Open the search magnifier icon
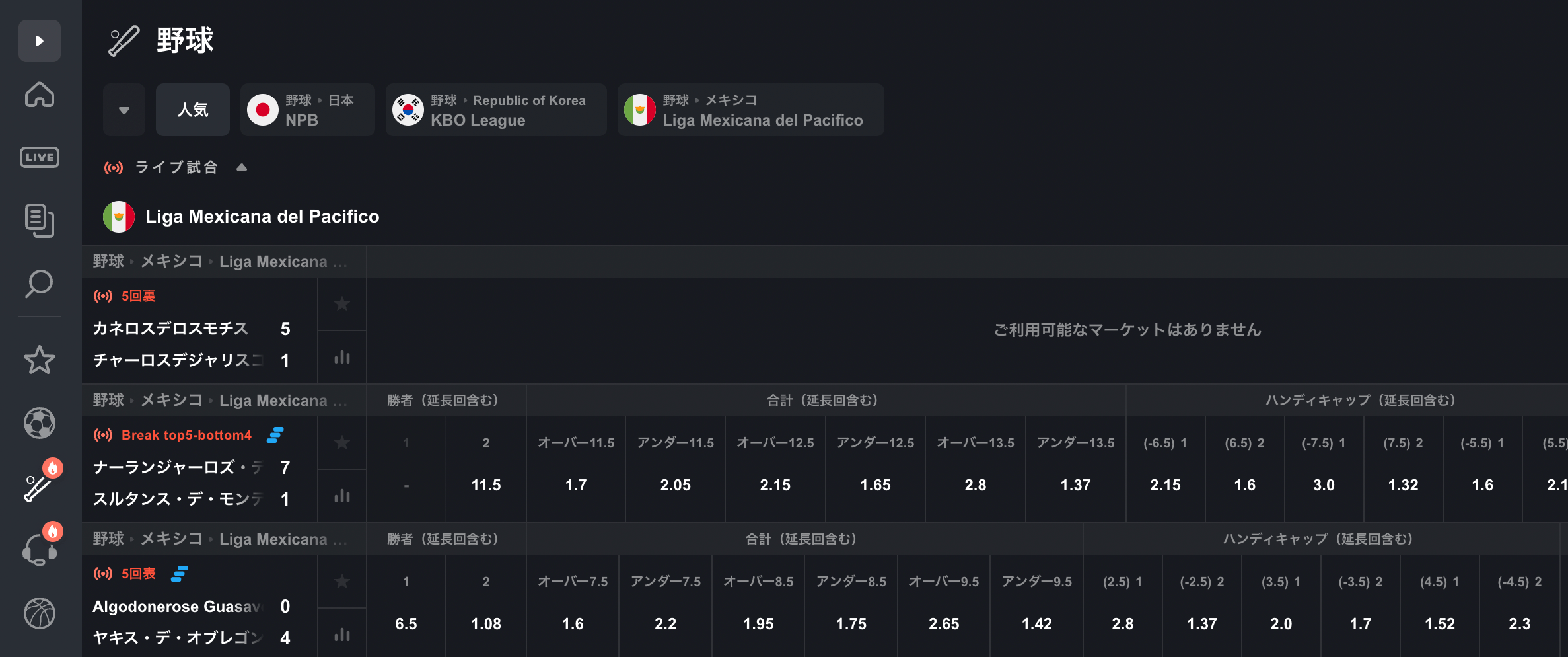Viewport: 1568px width, 657px height. pyautogui.click(x=40, y=284)
